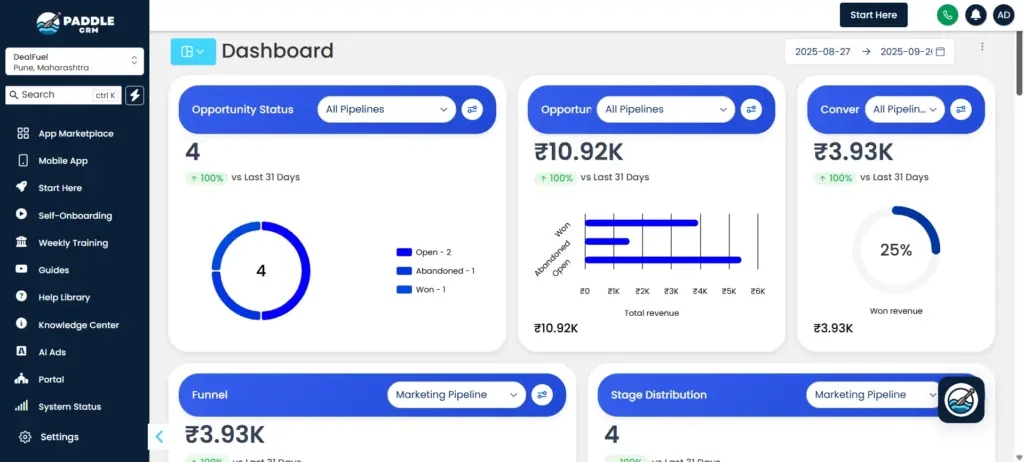1024x462 pixels.
Task: Click the ₹10.92K total value heading
Action: coord(579,152)
